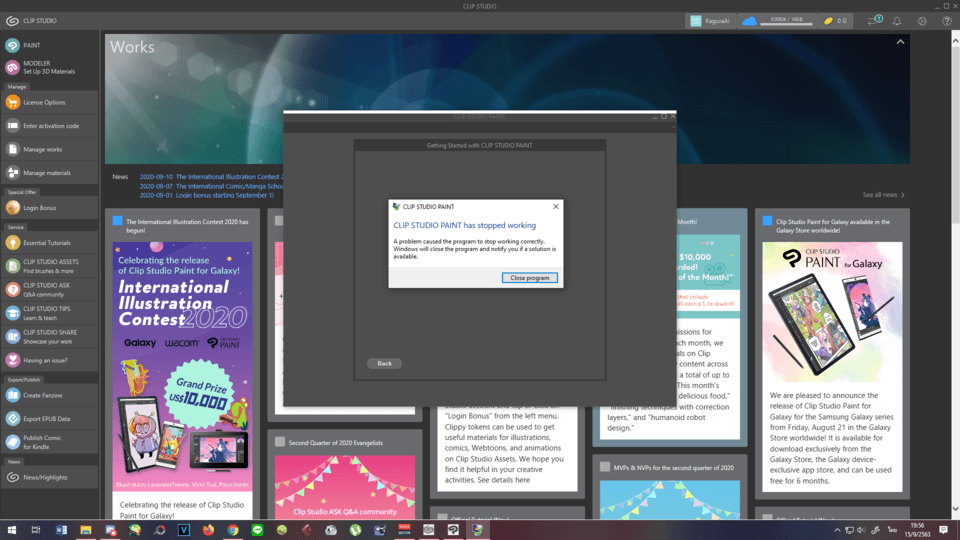Open CLIP STUDIO SHARE

click(49, 337)
